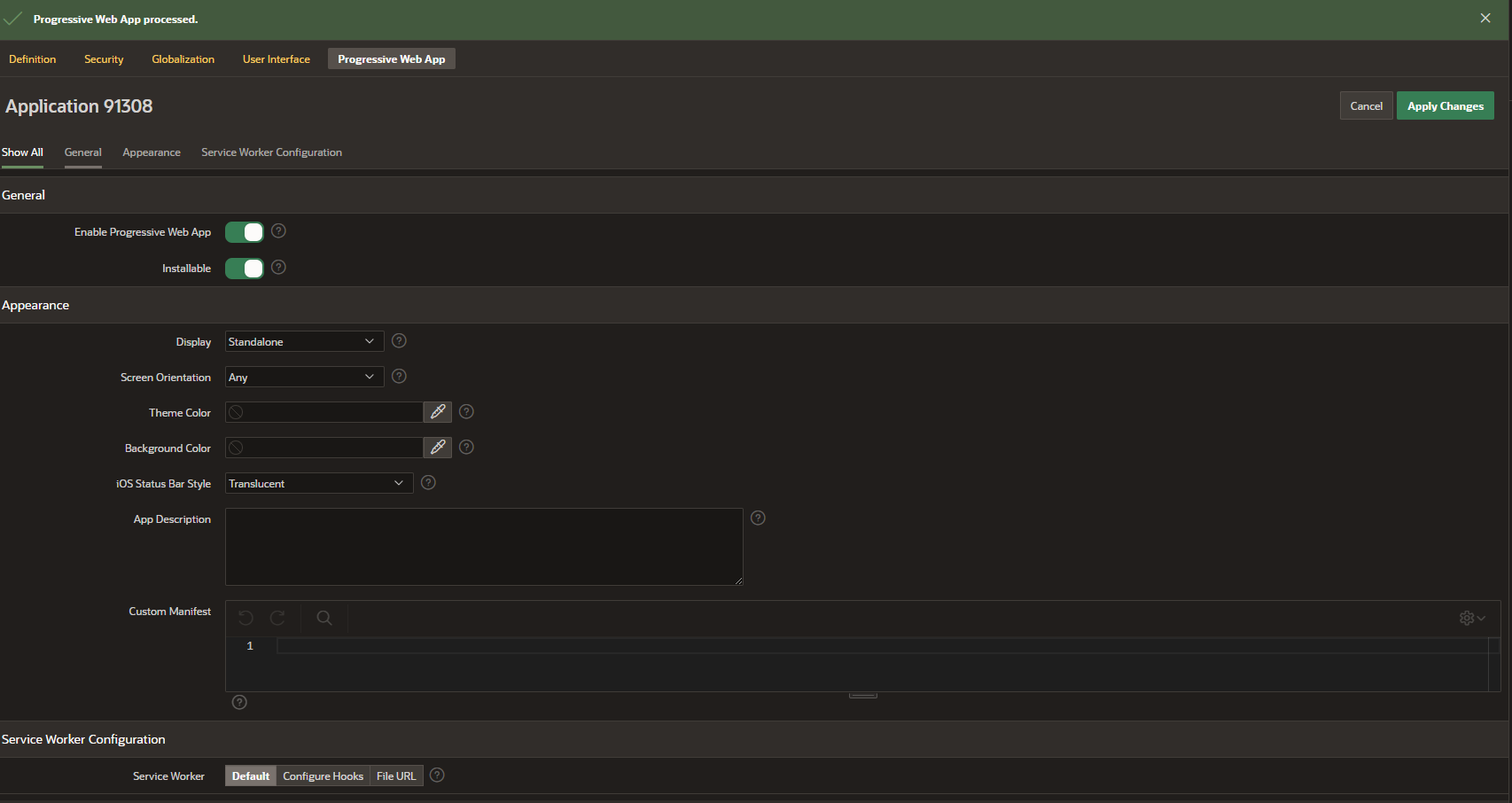Toggle the Installable switch
The width and height of the screenshot is (1512, 803).
coord(245,269)
